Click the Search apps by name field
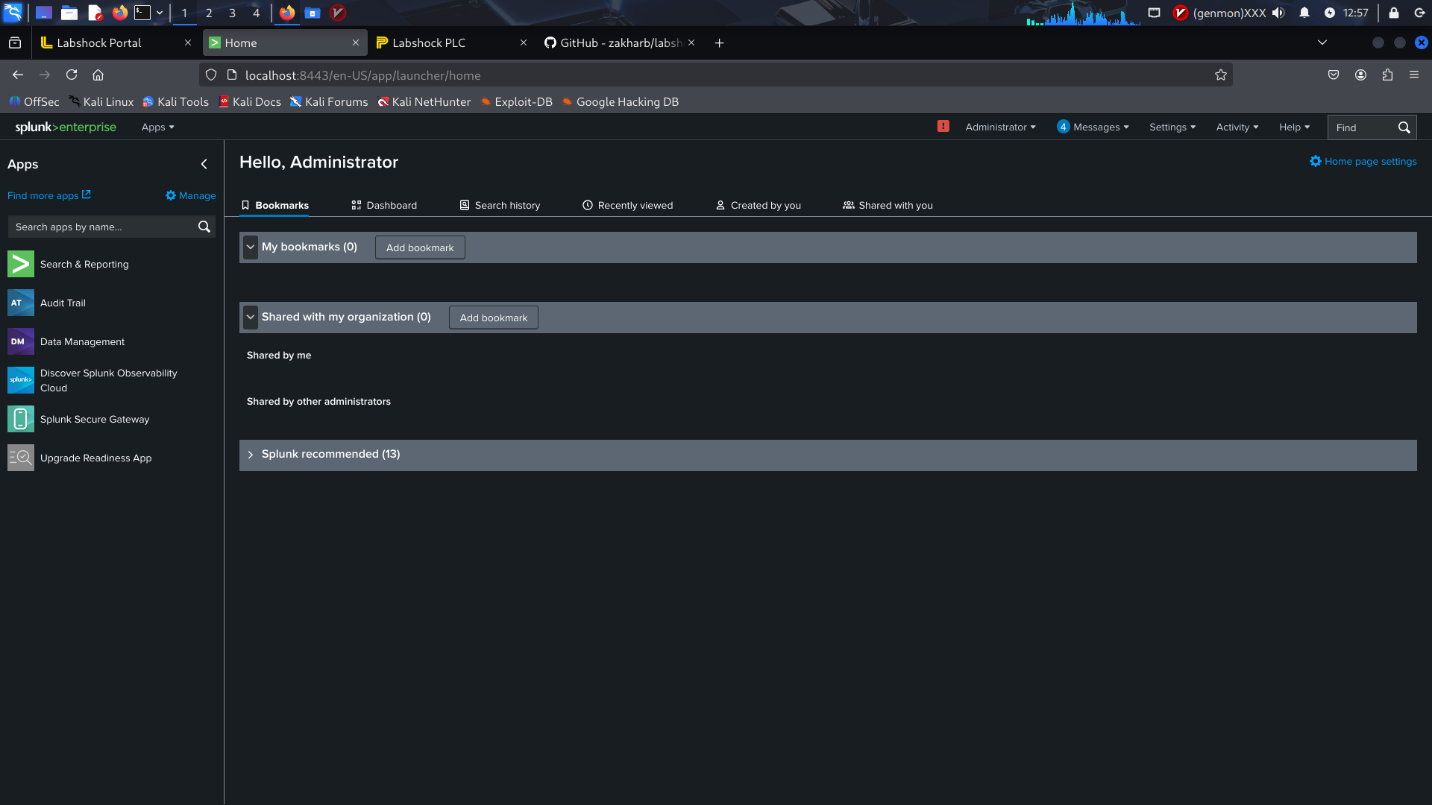The width and height of the screenshot is (1432, 805). [100, 227]
